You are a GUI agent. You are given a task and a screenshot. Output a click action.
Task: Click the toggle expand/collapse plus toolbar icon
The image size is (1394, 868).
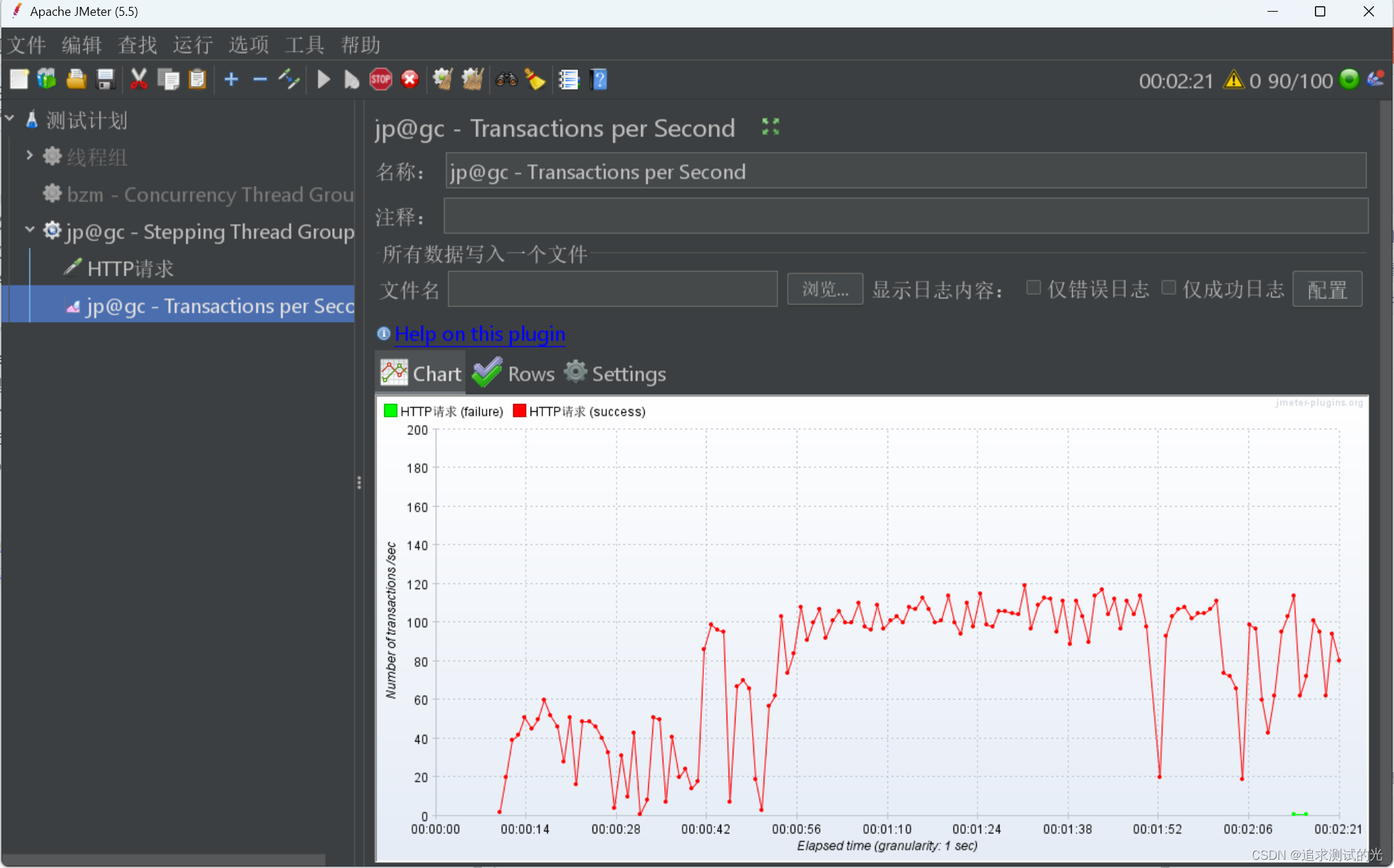point(231,79)
